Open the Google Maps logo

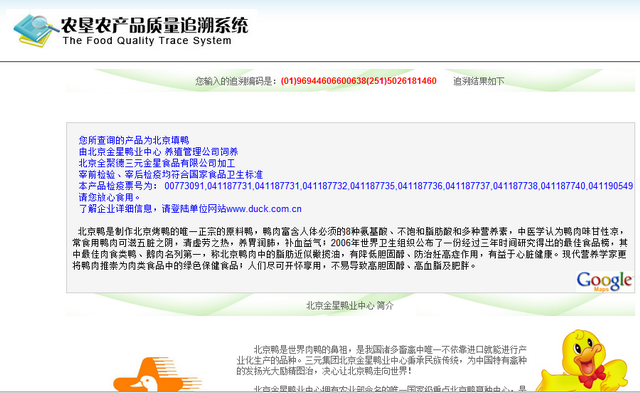point(604,281)
